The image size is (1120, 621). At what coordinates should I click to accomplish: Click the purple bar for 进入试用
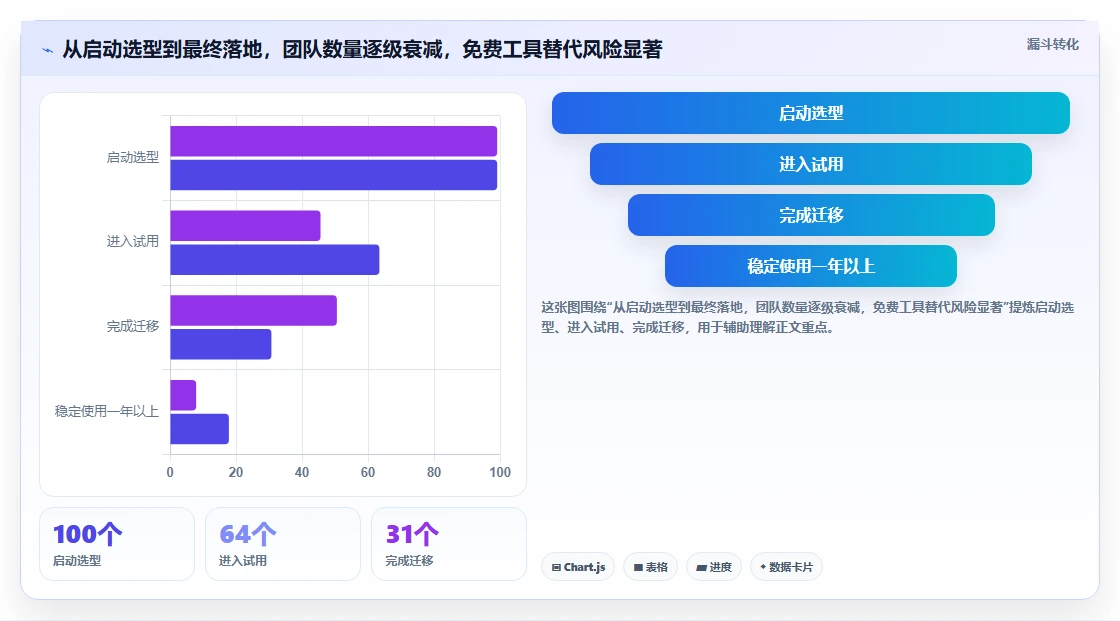pos(245,226)
